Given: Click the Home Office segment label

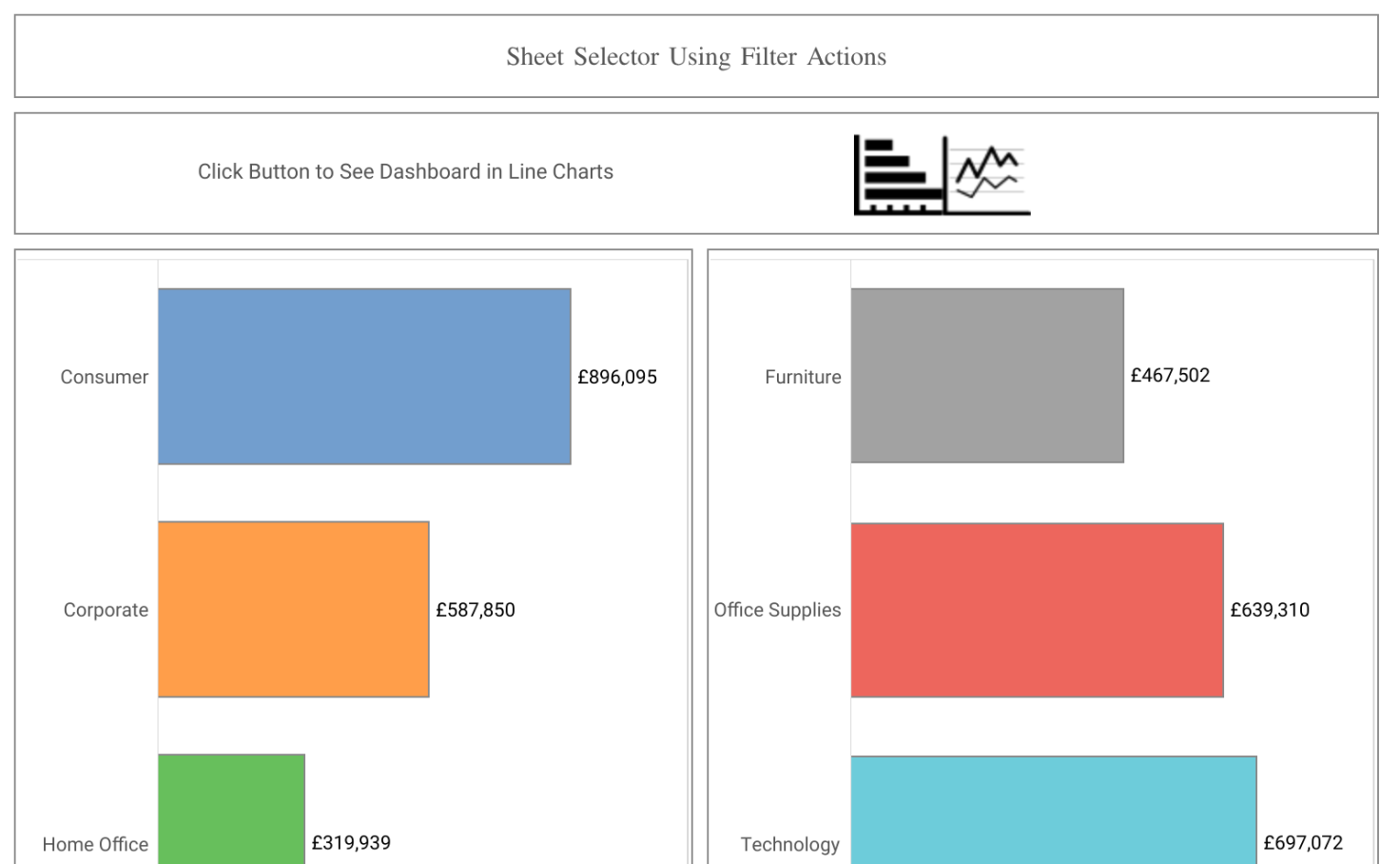Looking at the screenshot, I should coord(95,844).
